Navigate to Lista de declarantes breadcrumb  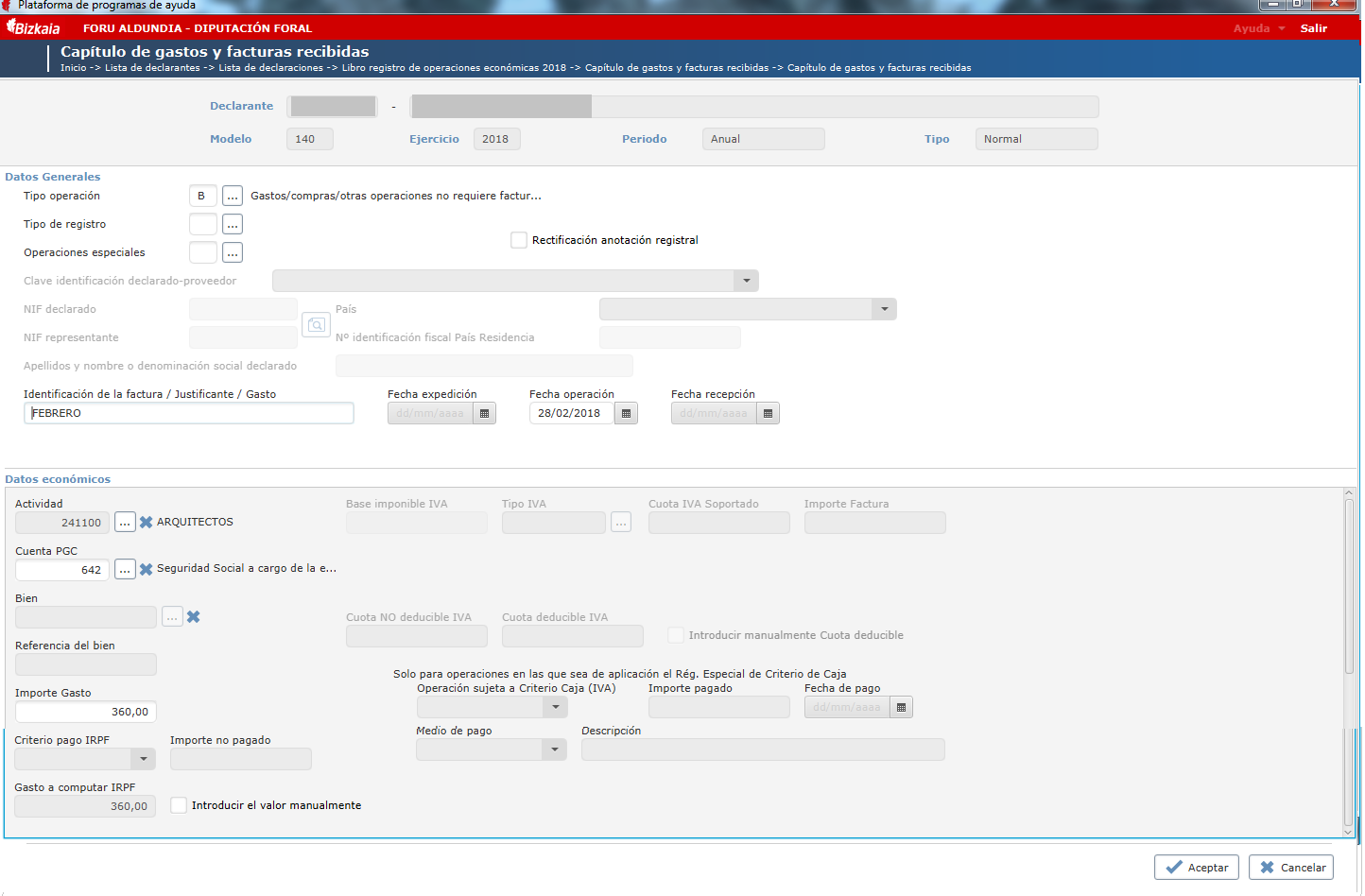[152, 68]
